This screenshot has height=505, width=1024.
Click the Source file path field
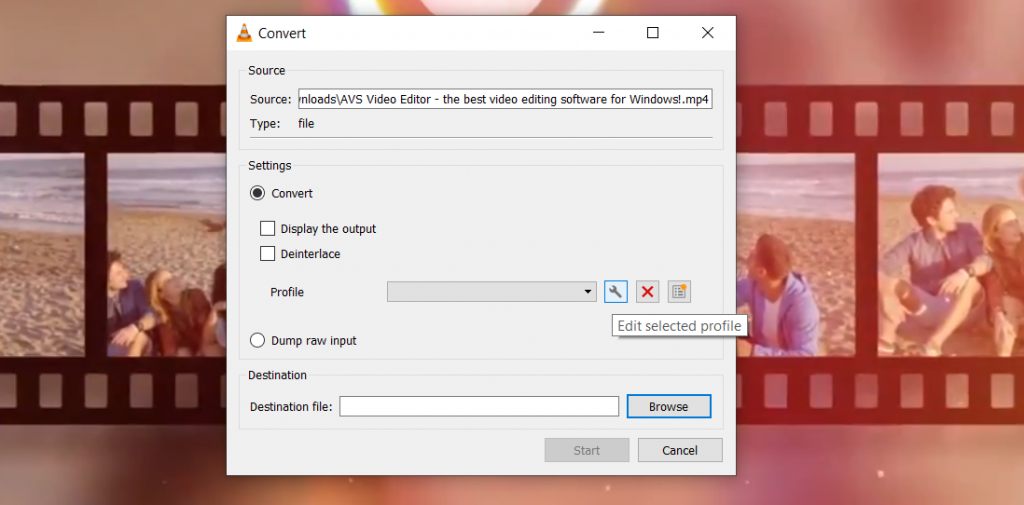point(505,99)
